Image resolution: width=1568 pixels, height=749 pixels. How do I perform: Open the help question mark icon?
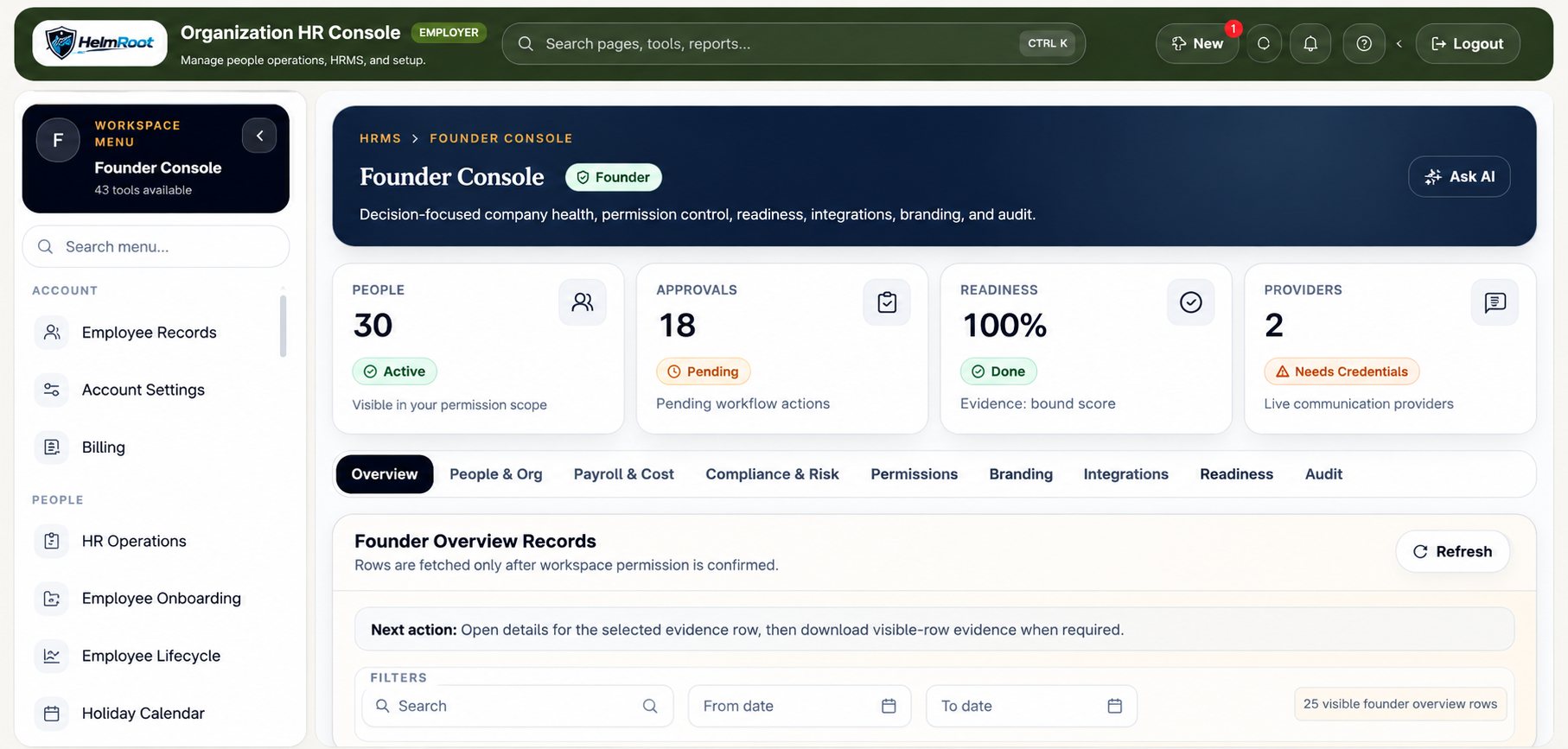1364,43
